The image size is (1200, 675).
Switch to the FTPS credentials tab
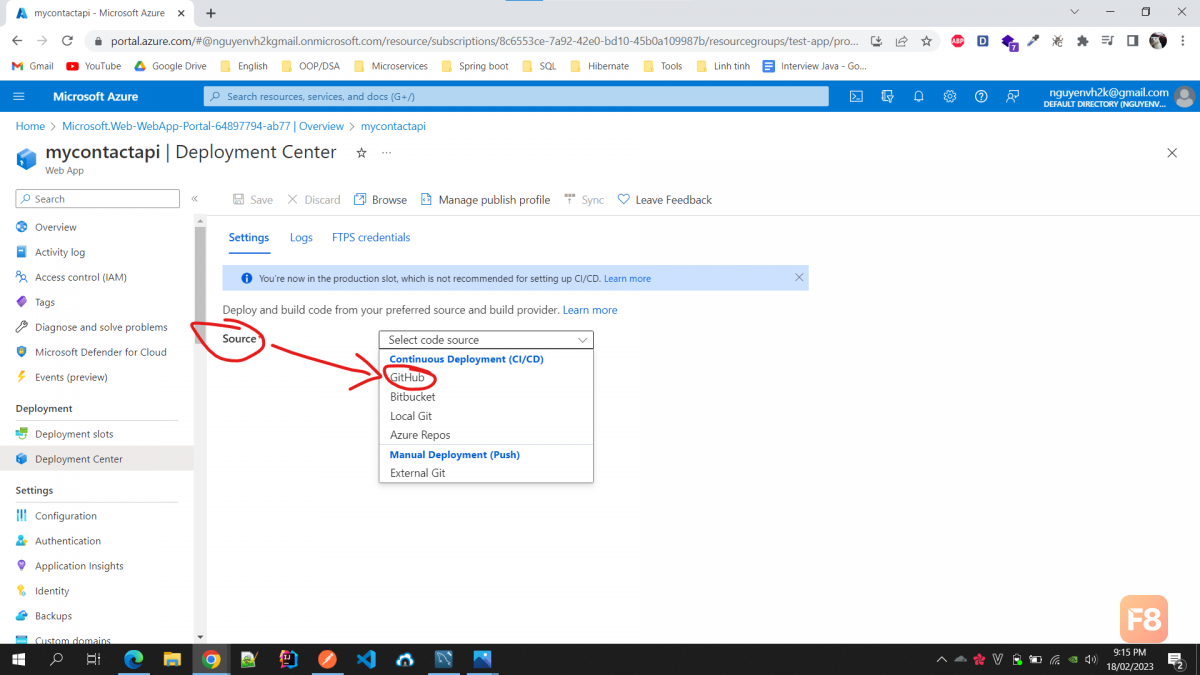pyautogui.click(x=371, y=238)
